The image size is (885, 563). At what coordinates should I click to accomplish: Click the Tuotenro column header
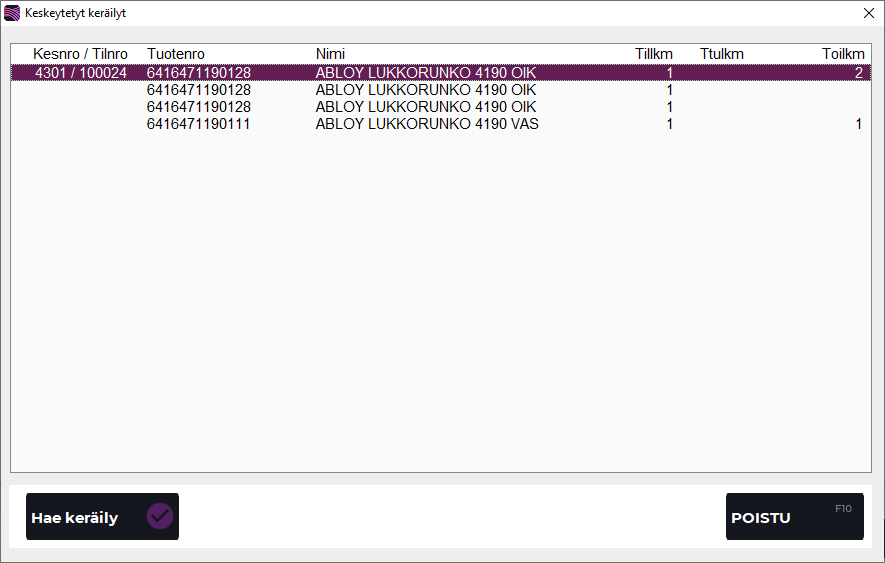(x=175, y=54)
